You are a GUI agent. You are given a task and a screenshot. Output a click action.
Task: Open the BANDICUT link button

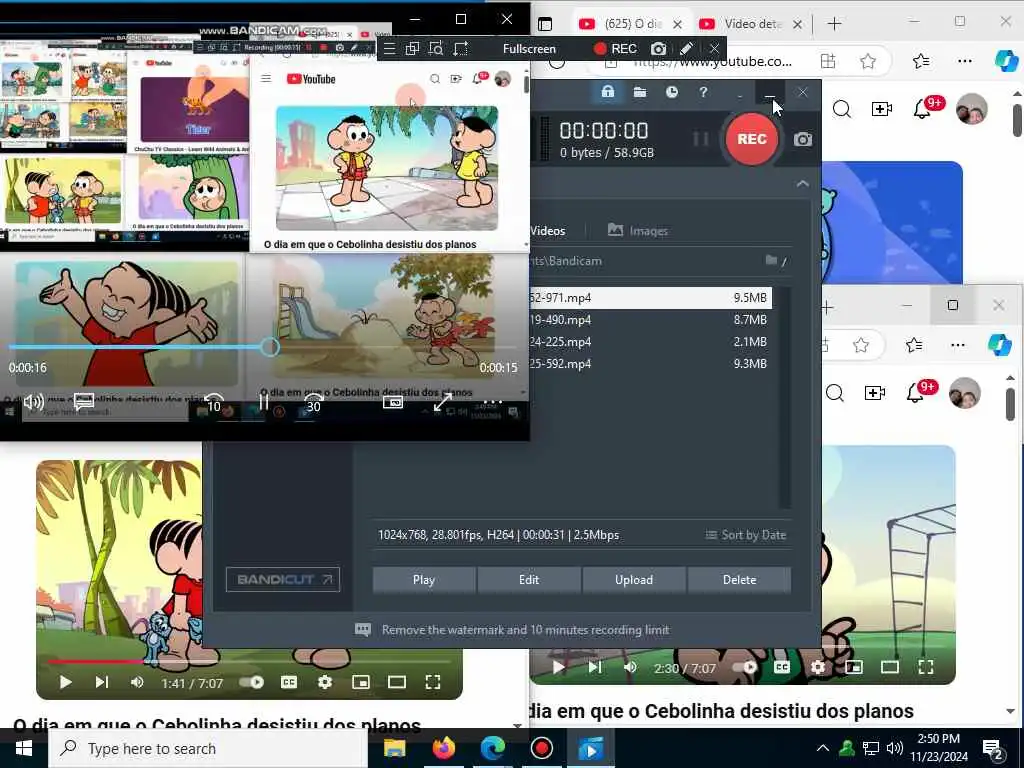coord(283,579)
